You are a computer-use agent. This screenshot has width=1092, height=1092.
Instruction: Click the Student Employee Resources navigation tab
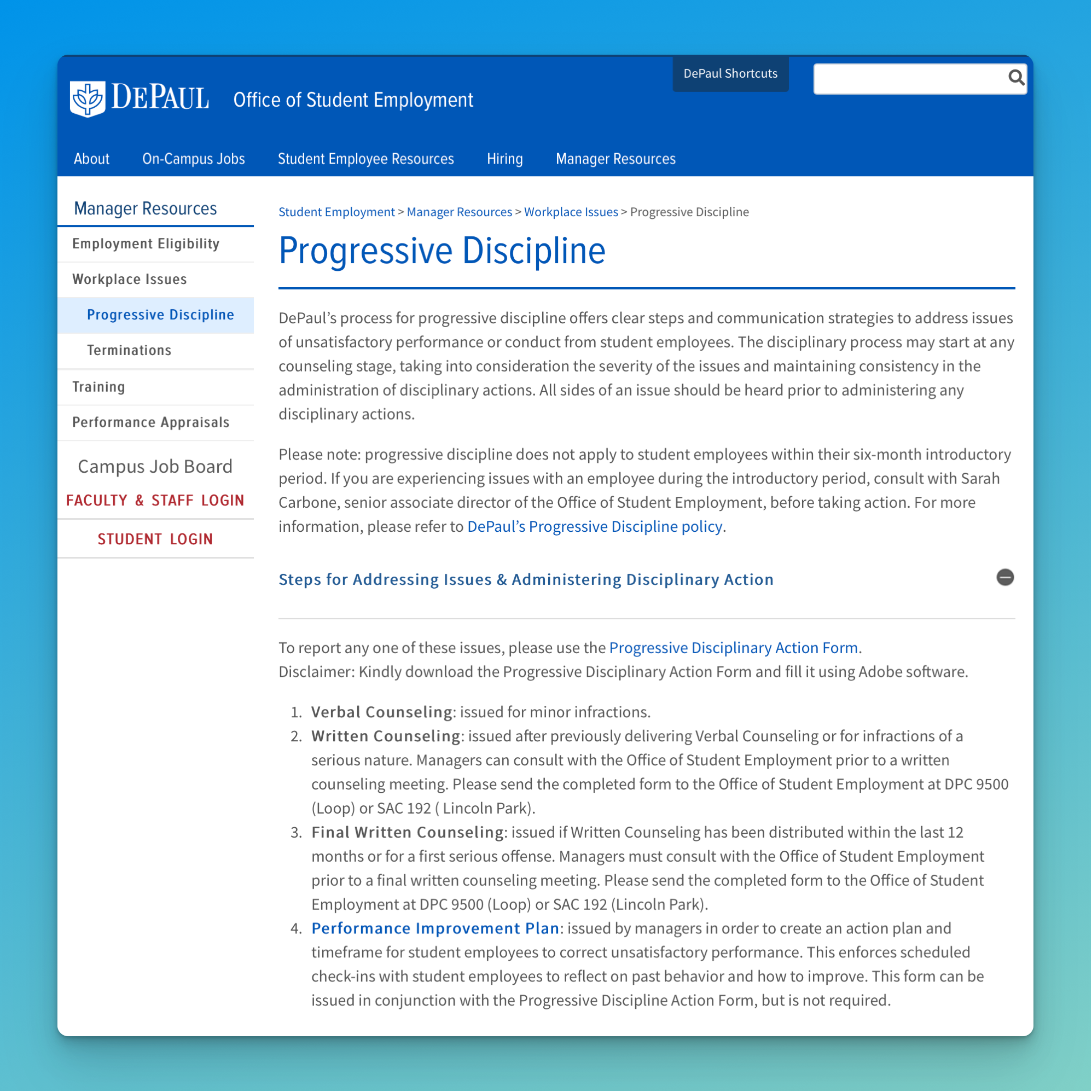tap(365, 159)
